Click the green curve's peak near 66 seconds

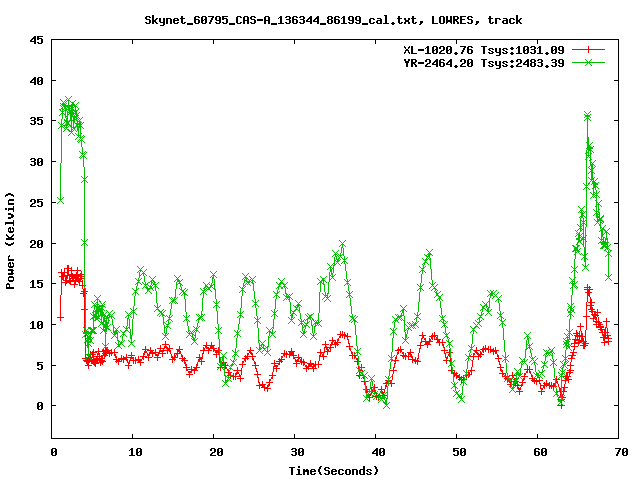[587, 116]
